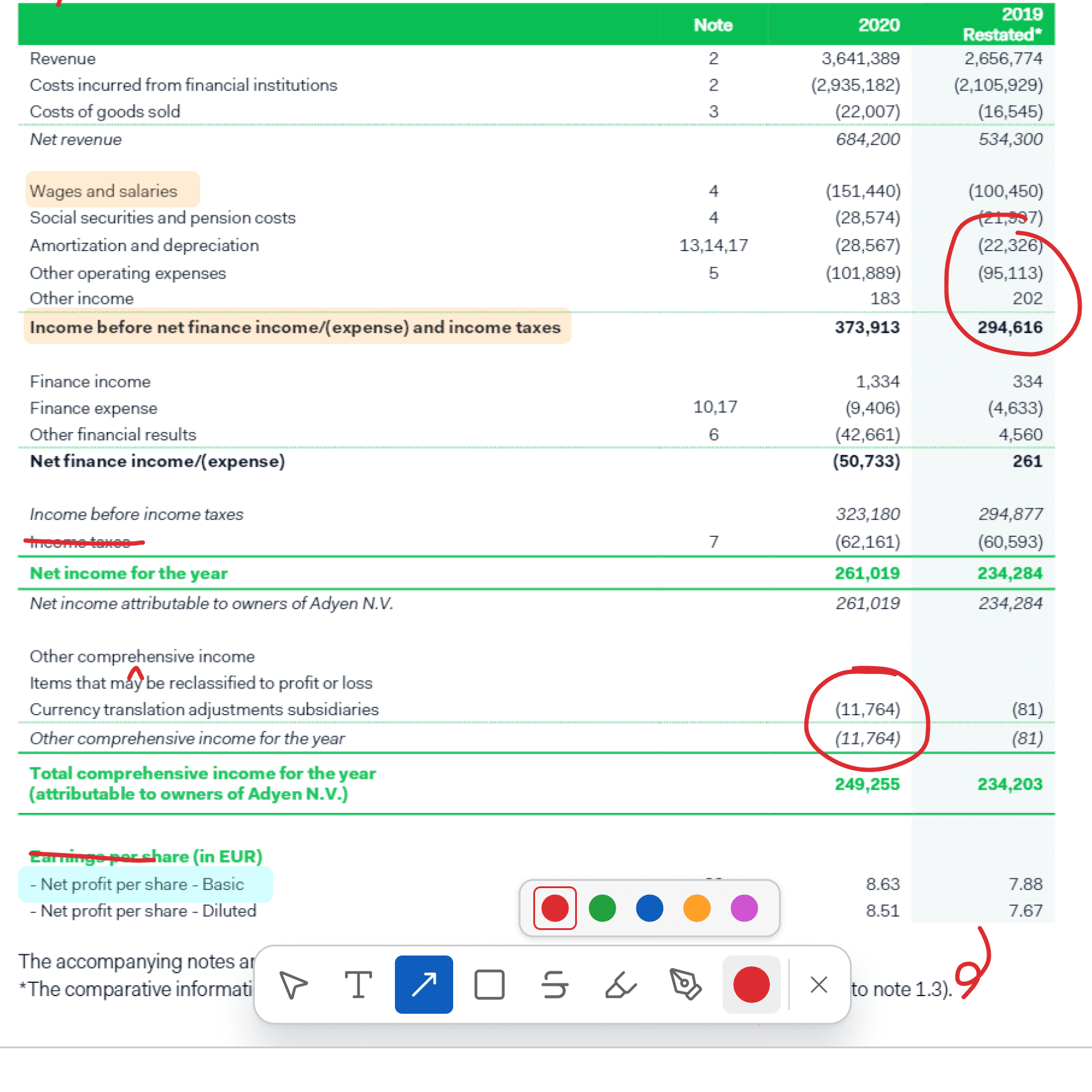Click the 'Amortization and depreciation' label
The image size is (1092, 1092).
pyautogui.click(x=144, y=245)
